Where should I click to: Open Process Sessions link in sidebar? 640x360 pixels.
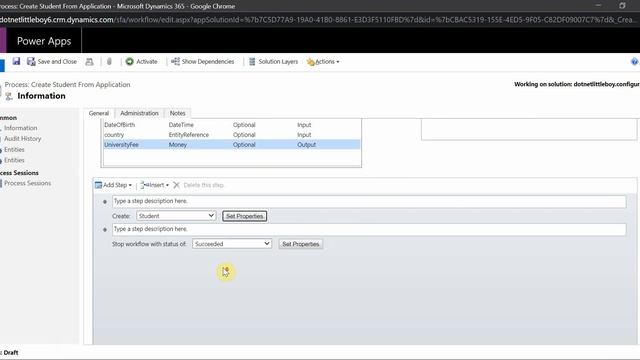[x=27, y=183]
